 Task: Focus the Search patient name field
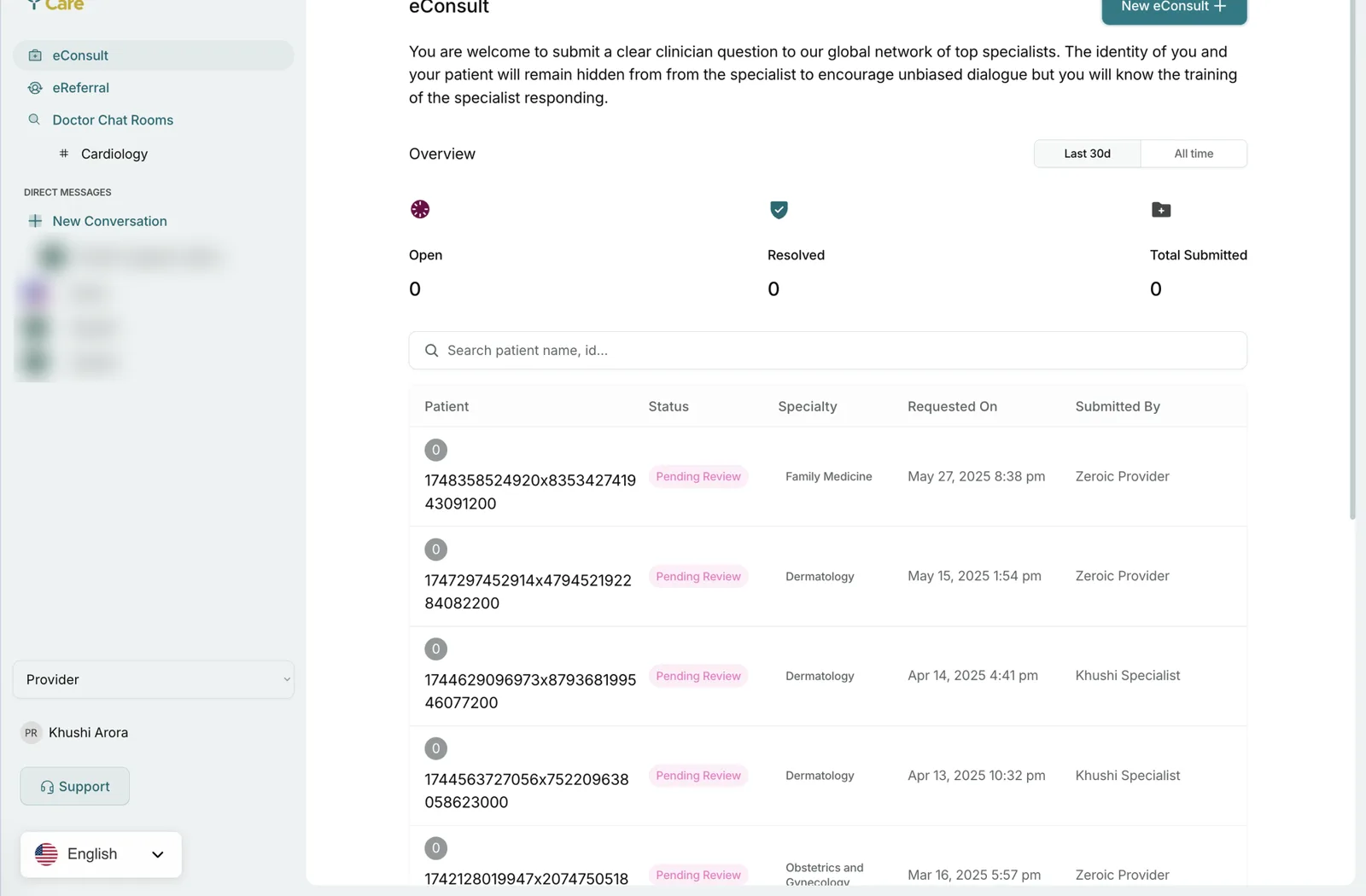pos(828,351)
